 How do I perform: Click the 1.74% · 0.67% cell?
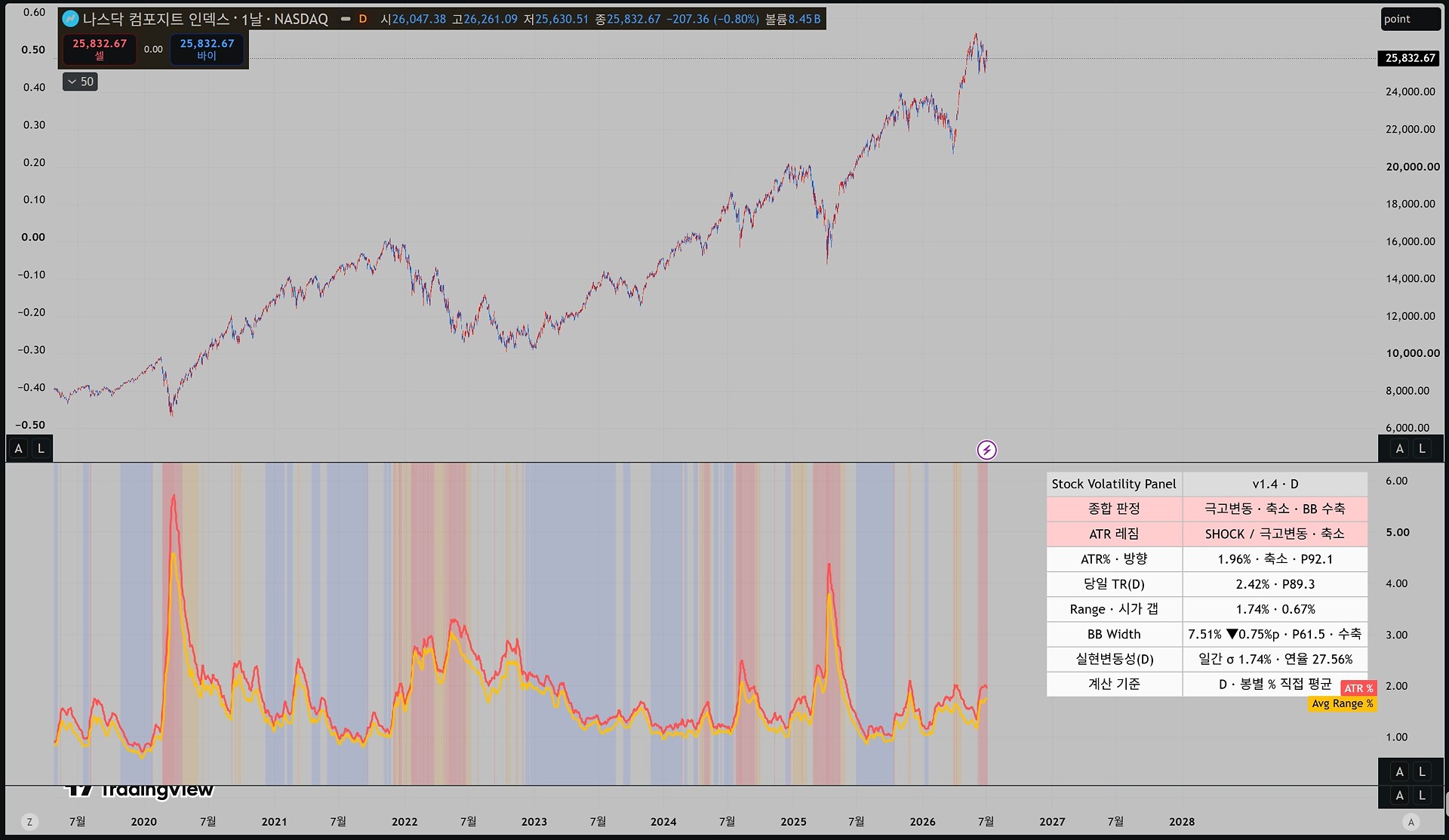pyautogui.click(x=1275, y=609)
